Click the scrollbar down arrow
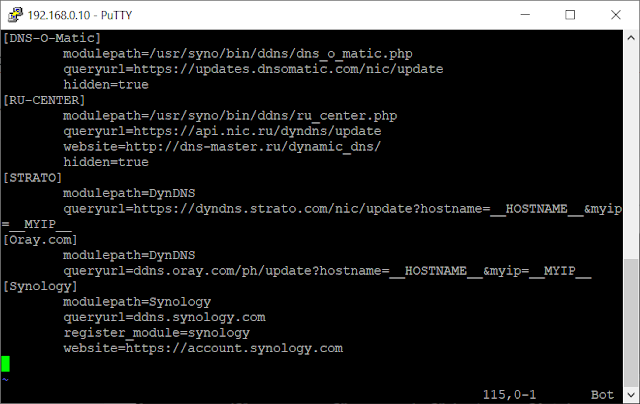The width and height of the screenshot is (640, 404). click(x=631, y=395)
